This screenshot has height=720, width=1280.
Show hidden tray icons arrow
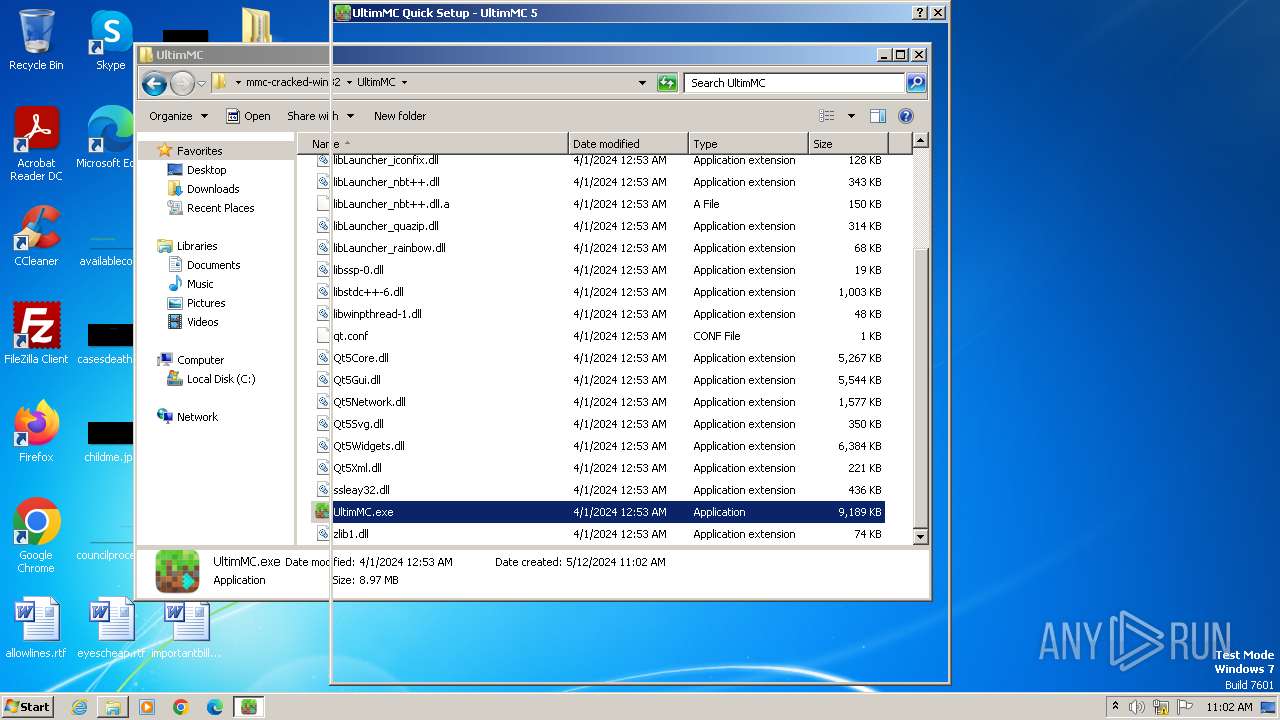tap(1115, 707)
